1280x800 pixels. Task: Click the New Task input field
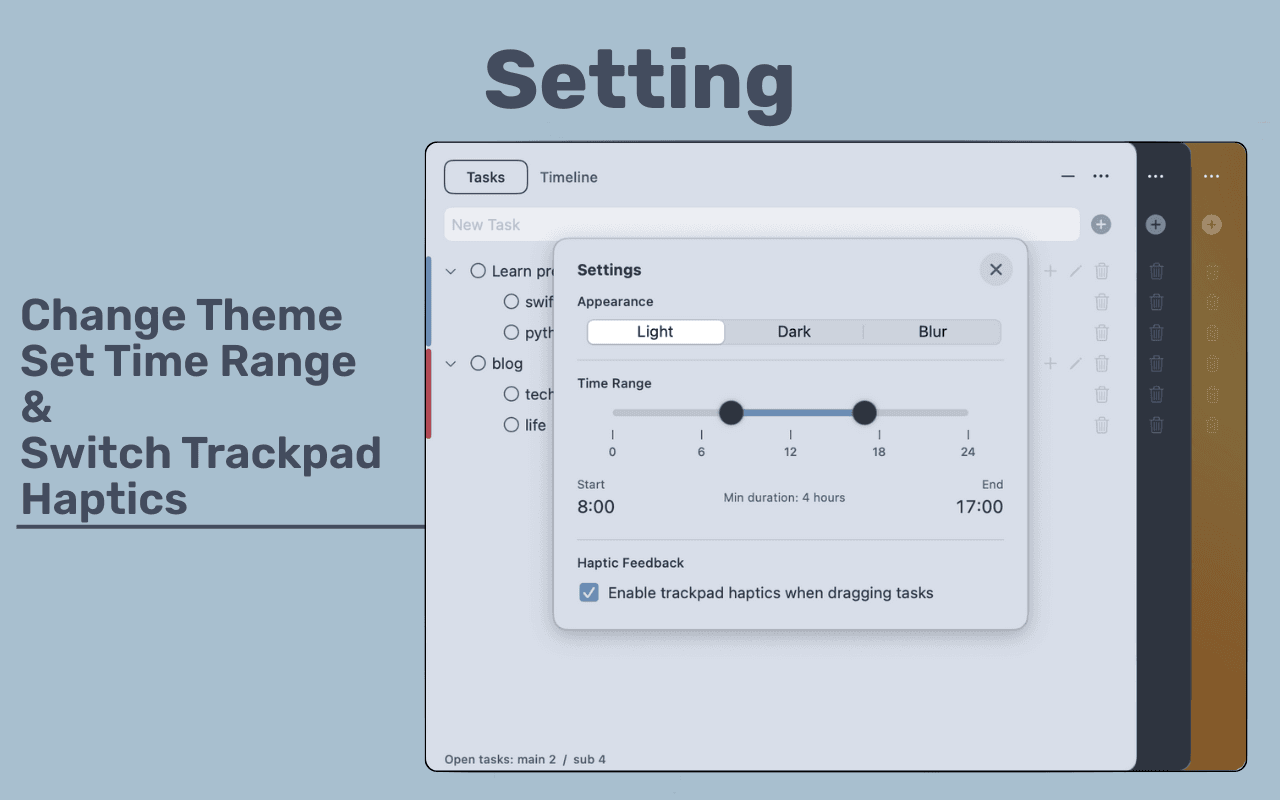700,224
